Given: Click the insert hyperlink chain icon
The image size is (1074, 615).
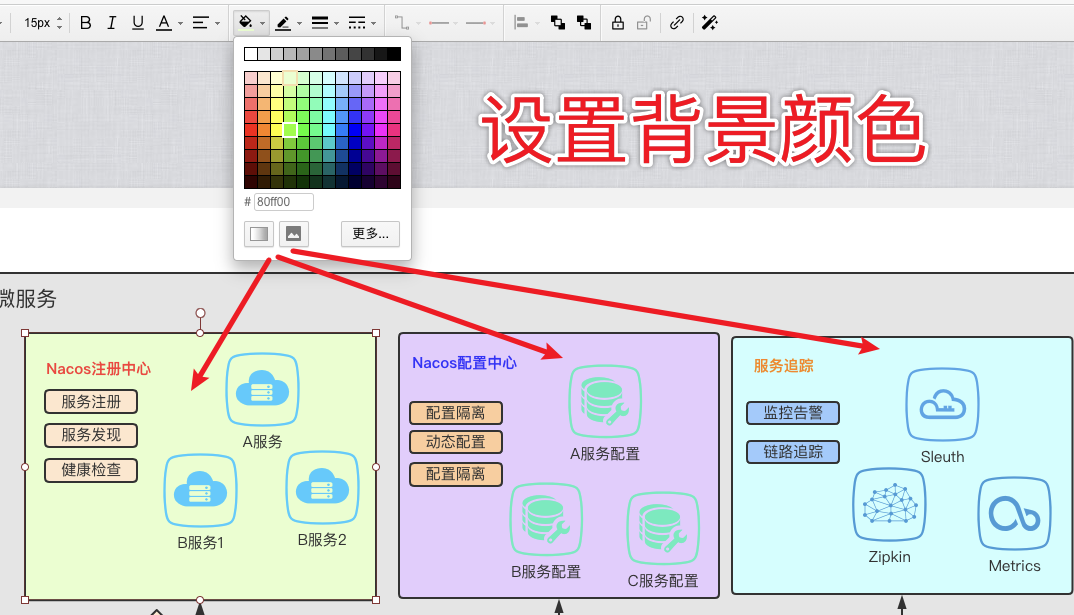Looking at the screenshot, I should 677,23.
